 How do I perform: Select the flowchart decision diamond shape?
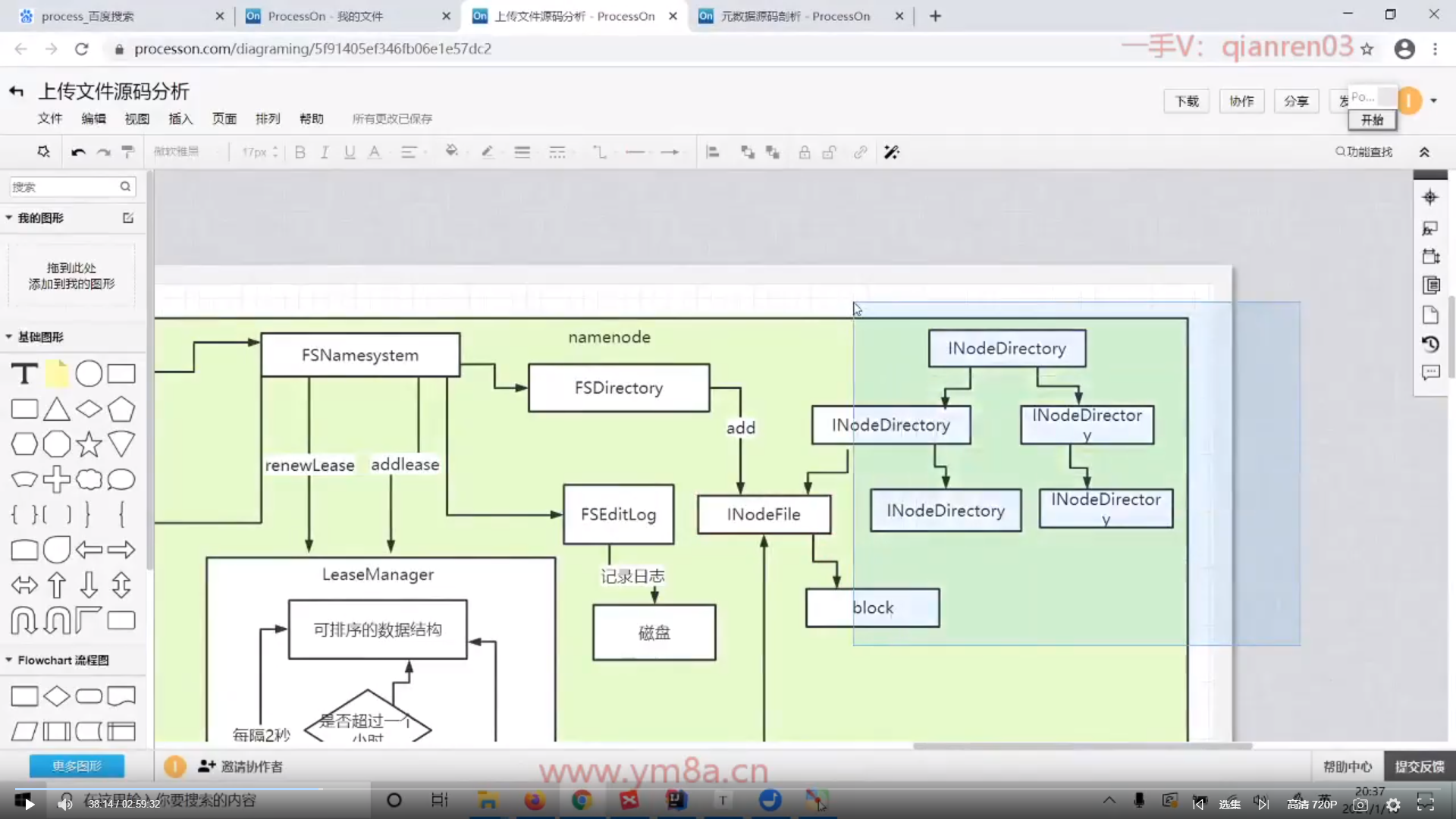tap(56, 696)
